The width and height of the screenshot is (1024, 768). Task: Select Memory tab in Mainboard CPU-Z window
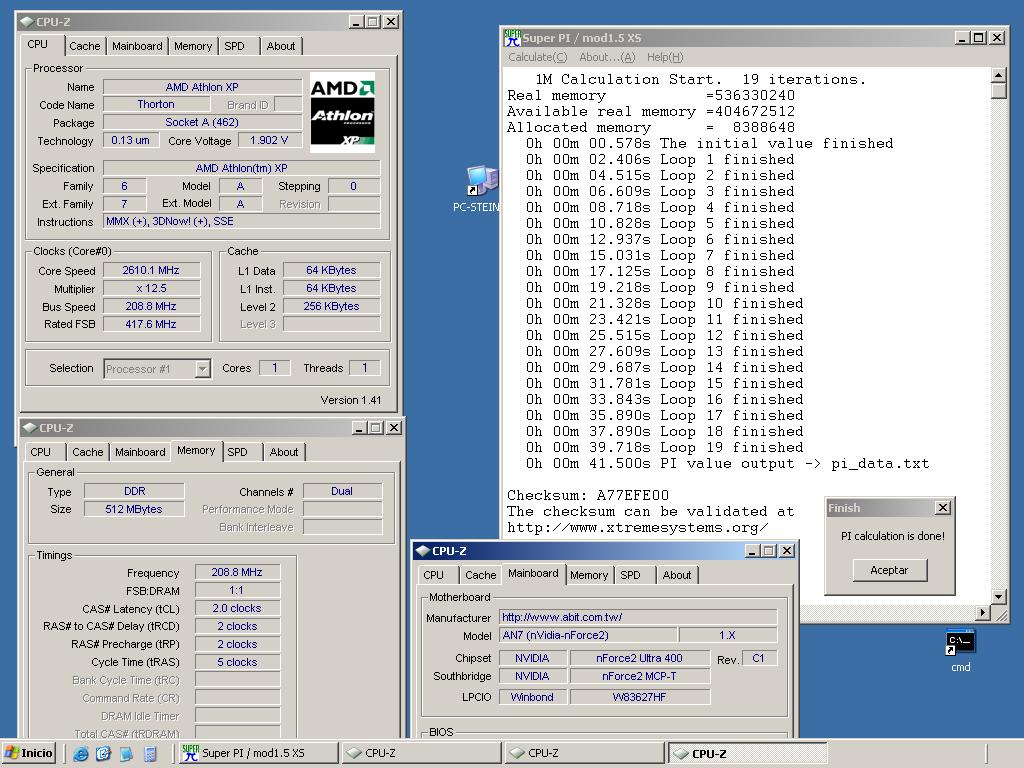click(x=588, y=575)
